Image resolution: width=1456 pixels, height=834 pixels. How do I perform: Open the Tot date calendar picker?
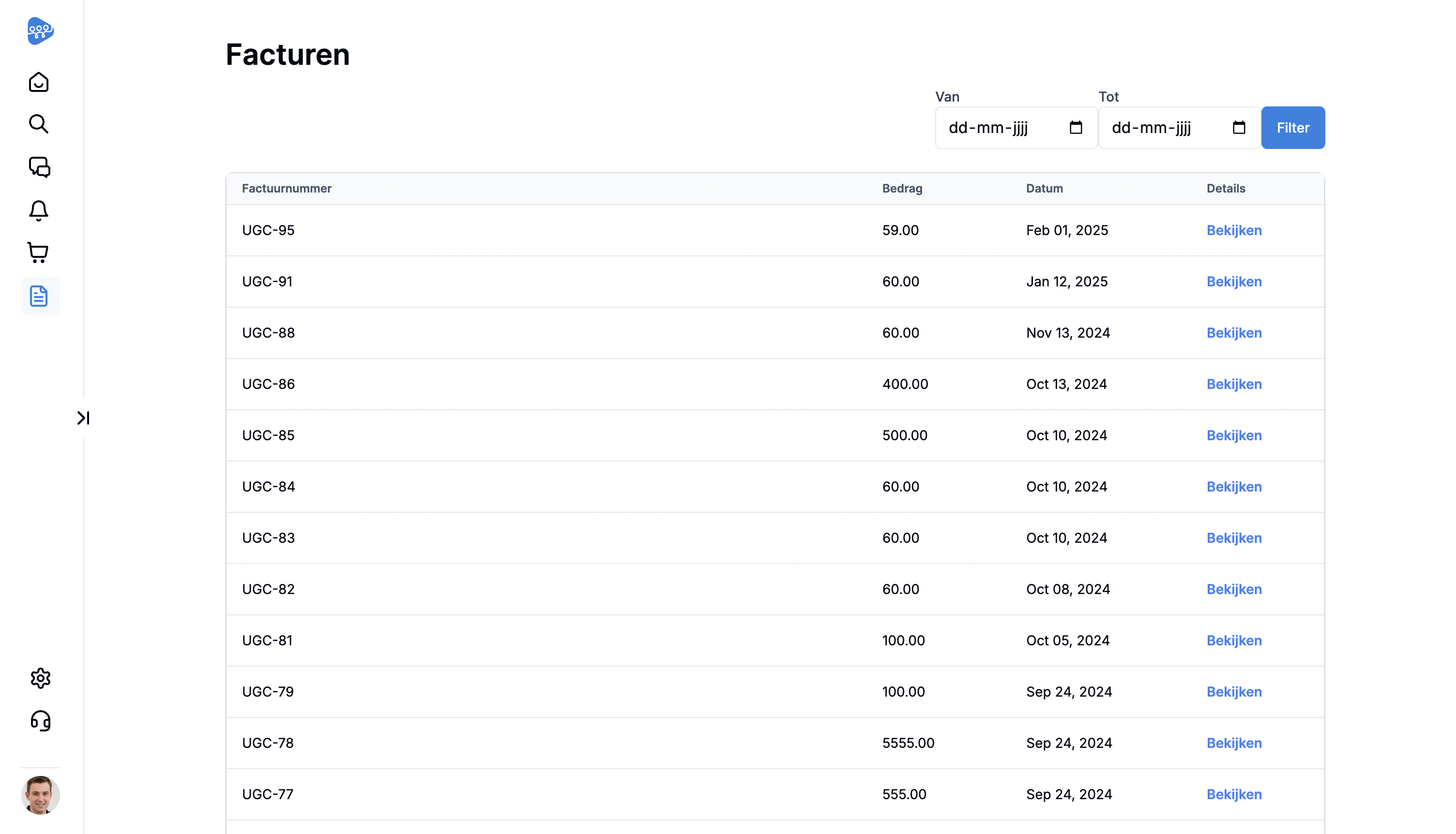point(1238,128)
